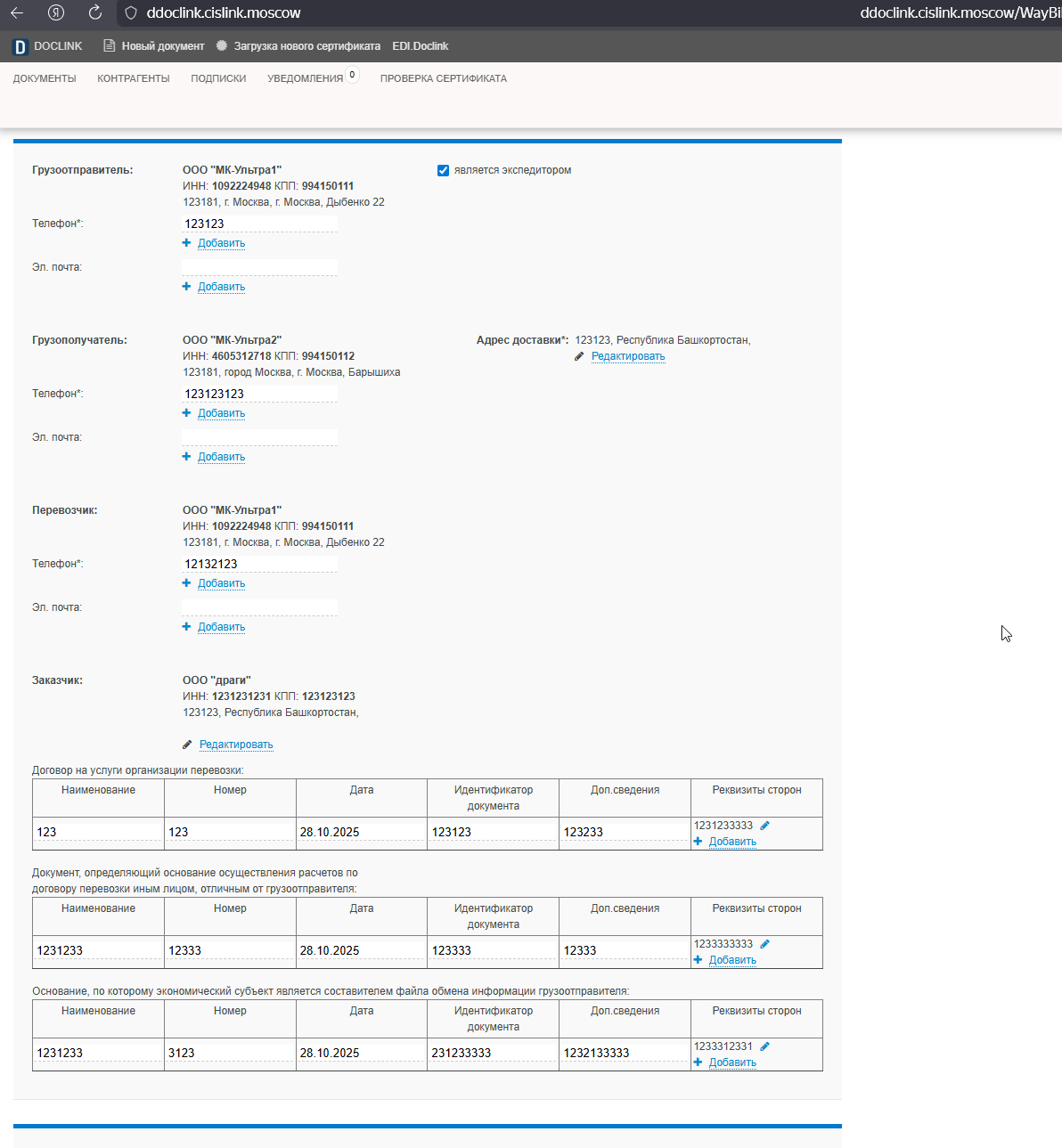This screenshot has width=1062, height=1148.
Task: Click the DOCLINK logo icon
Action: pos(20,46)
